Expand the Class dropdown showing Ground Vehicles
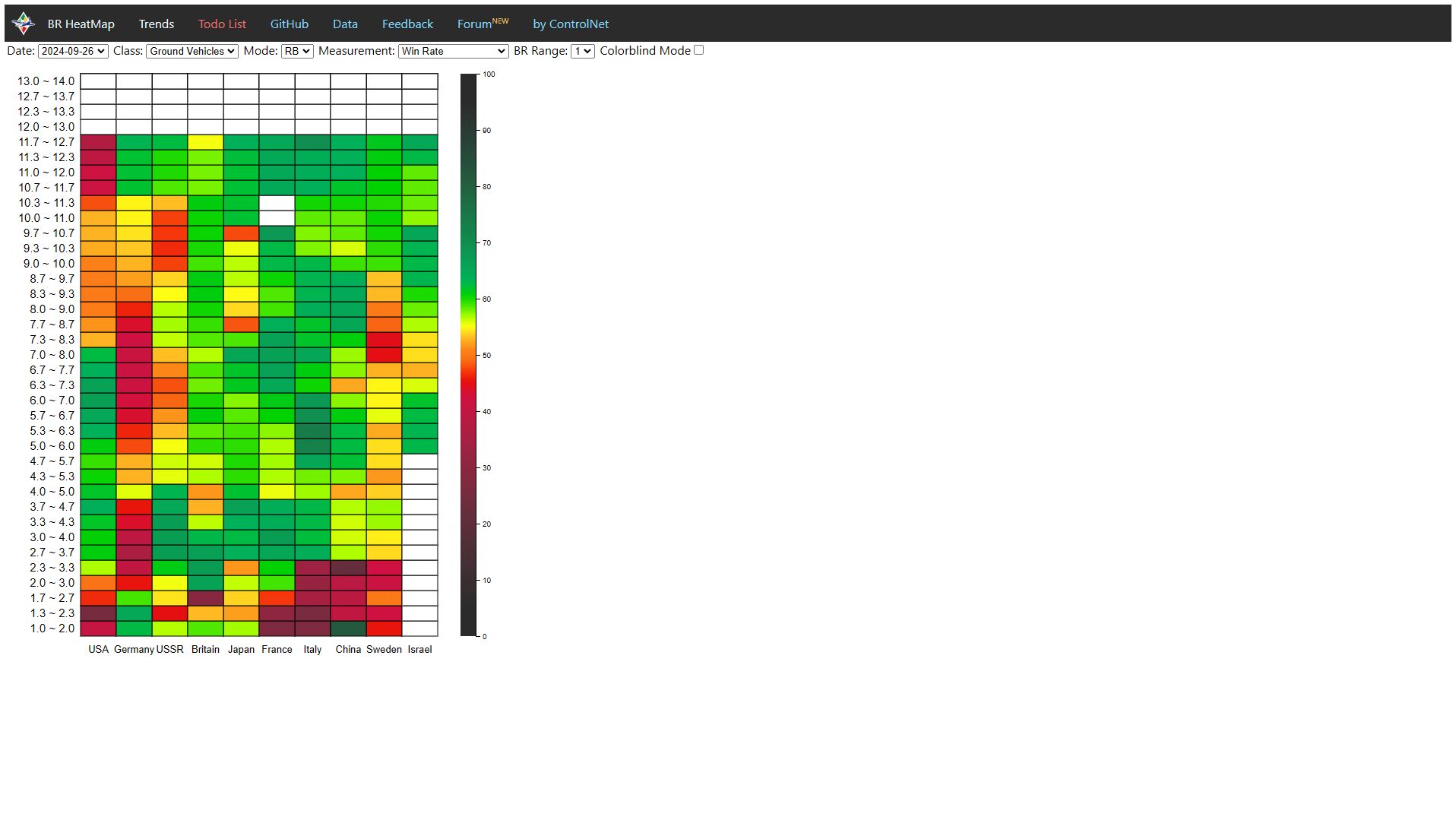Viewport: 1456px width, 817px height. click(191, 51)
